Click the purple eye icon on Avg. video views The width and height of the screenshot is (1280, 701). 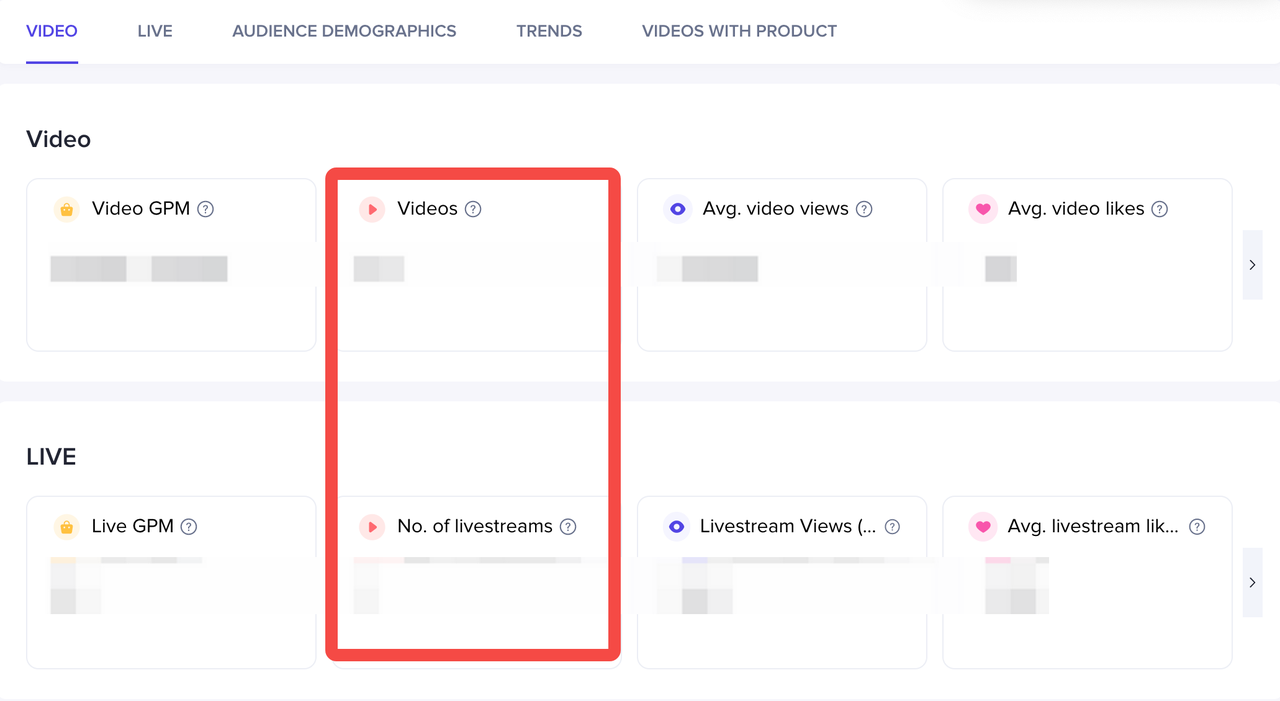(677, 209)
